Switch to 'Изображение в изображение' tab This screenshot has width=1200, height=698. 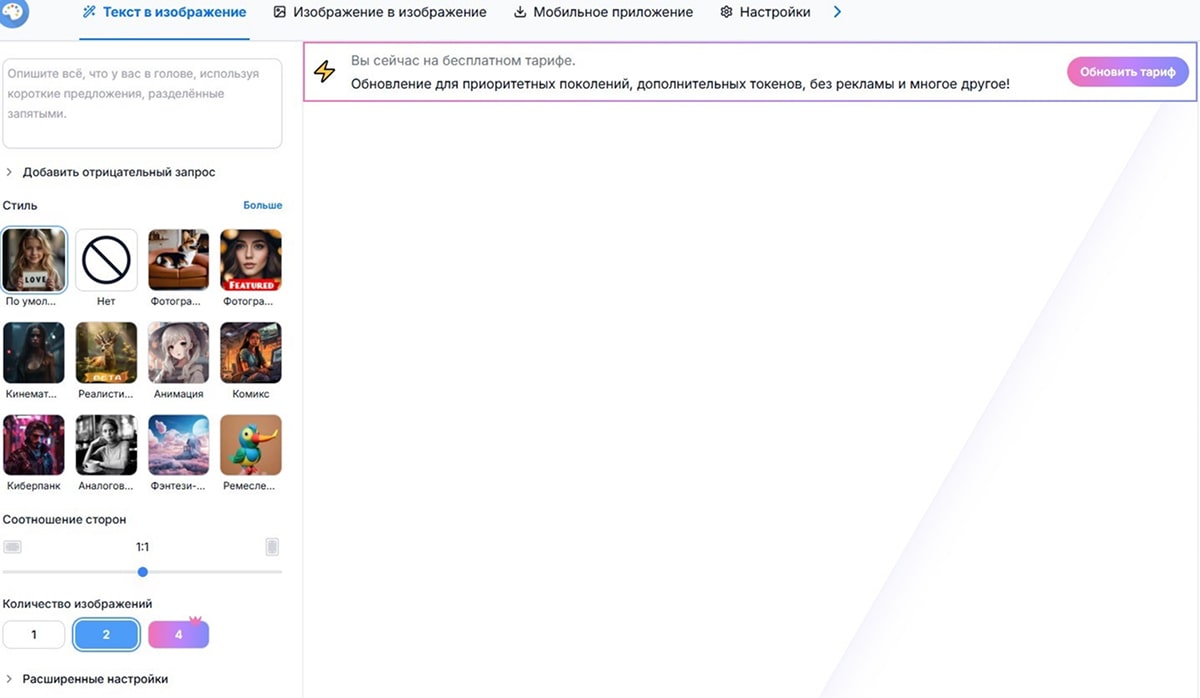[x=380, y=12]
